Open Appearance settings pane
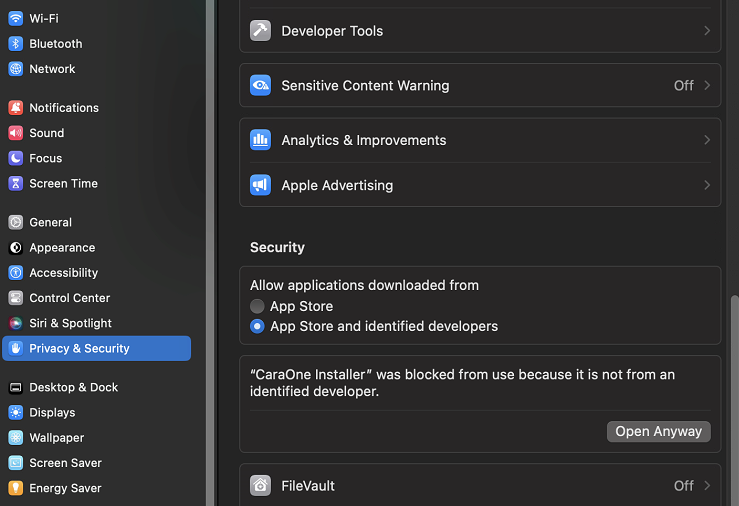 pos(96,247)
